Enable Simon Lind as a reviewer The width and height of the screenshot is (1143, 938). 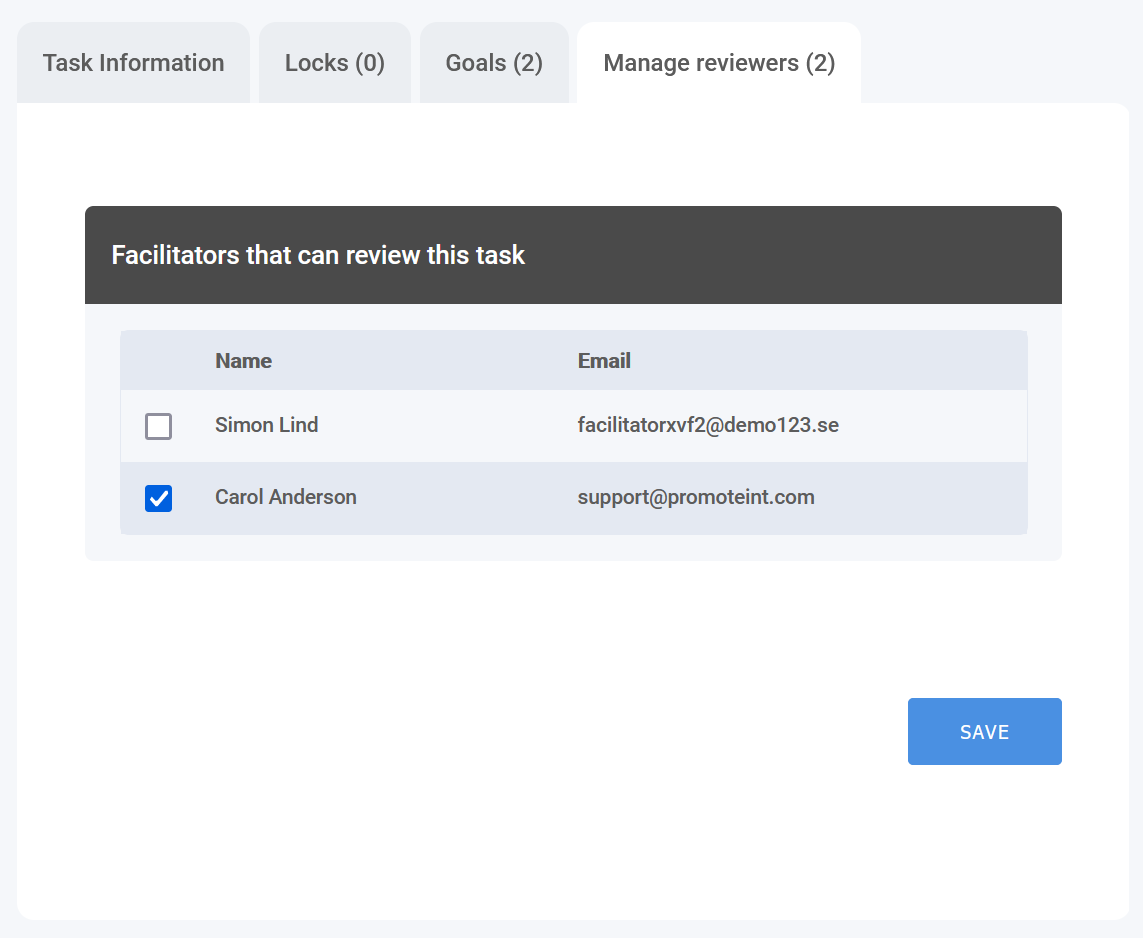point(158,426)
